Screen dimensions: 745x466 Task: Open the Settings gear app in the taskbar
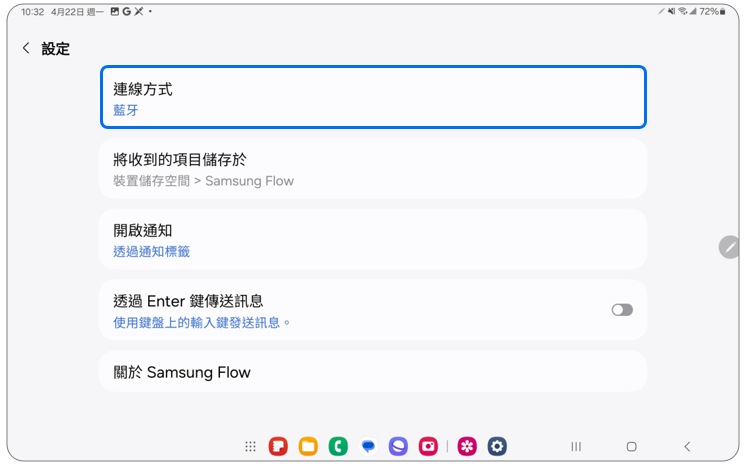tap(497, 446)
